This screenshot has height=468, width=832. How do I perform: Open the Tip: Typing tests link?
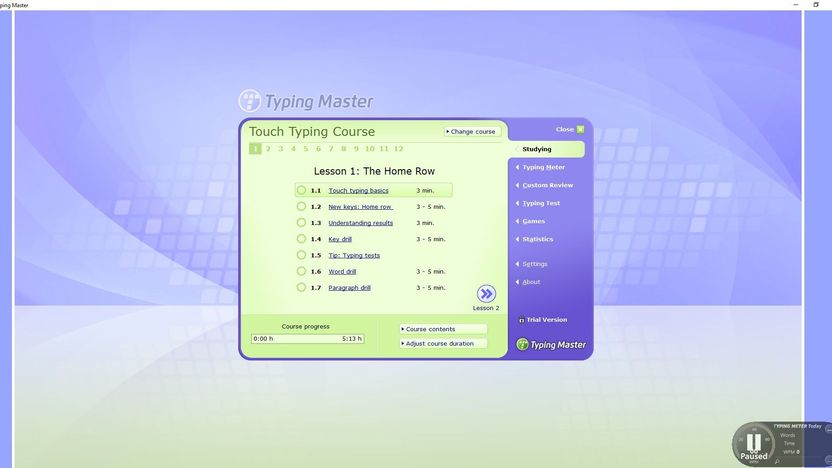[x=354, y=255]
